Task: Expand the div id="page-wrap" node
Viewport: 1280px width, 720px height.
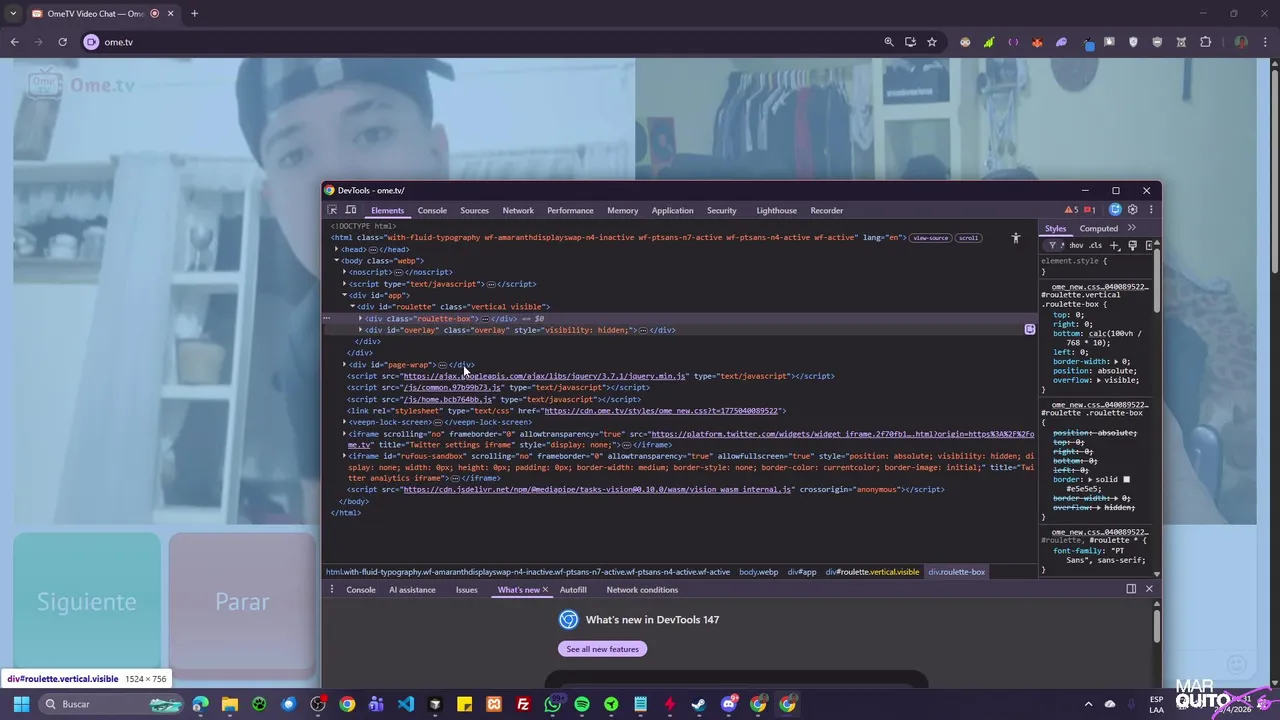Action: (x=345, y=365)
